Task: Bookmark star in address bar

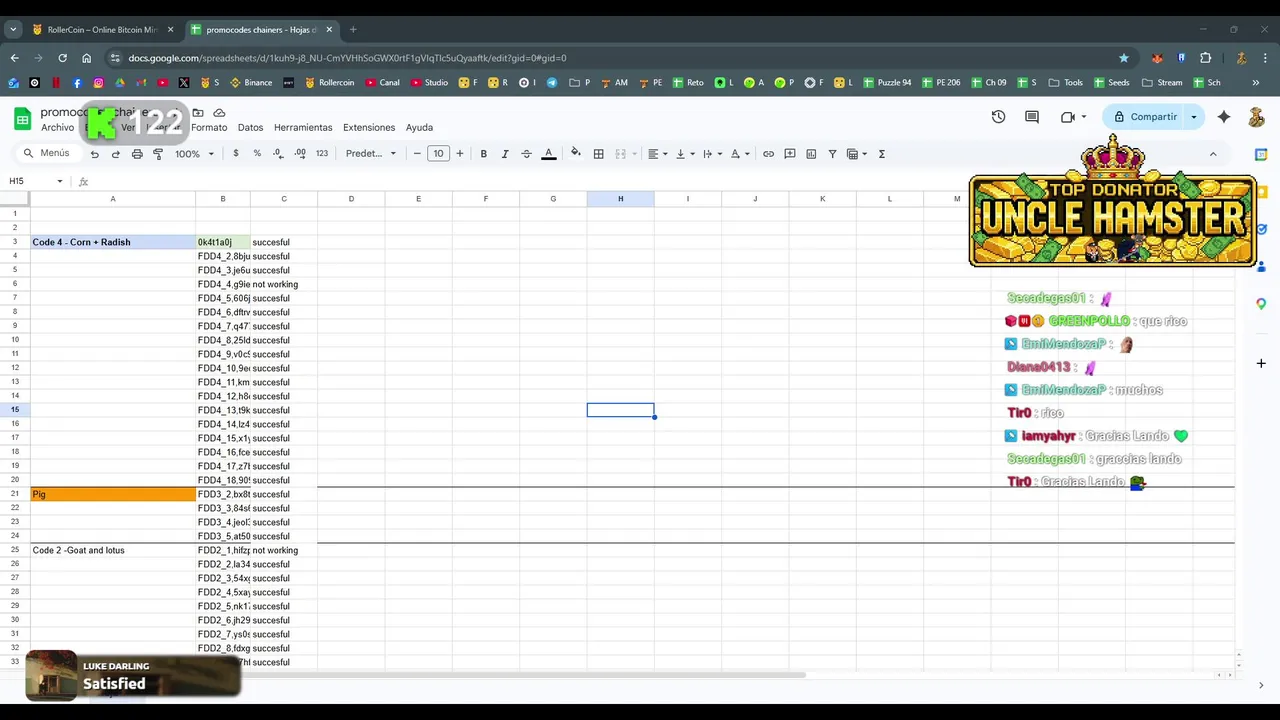Action: [1124, 58]
